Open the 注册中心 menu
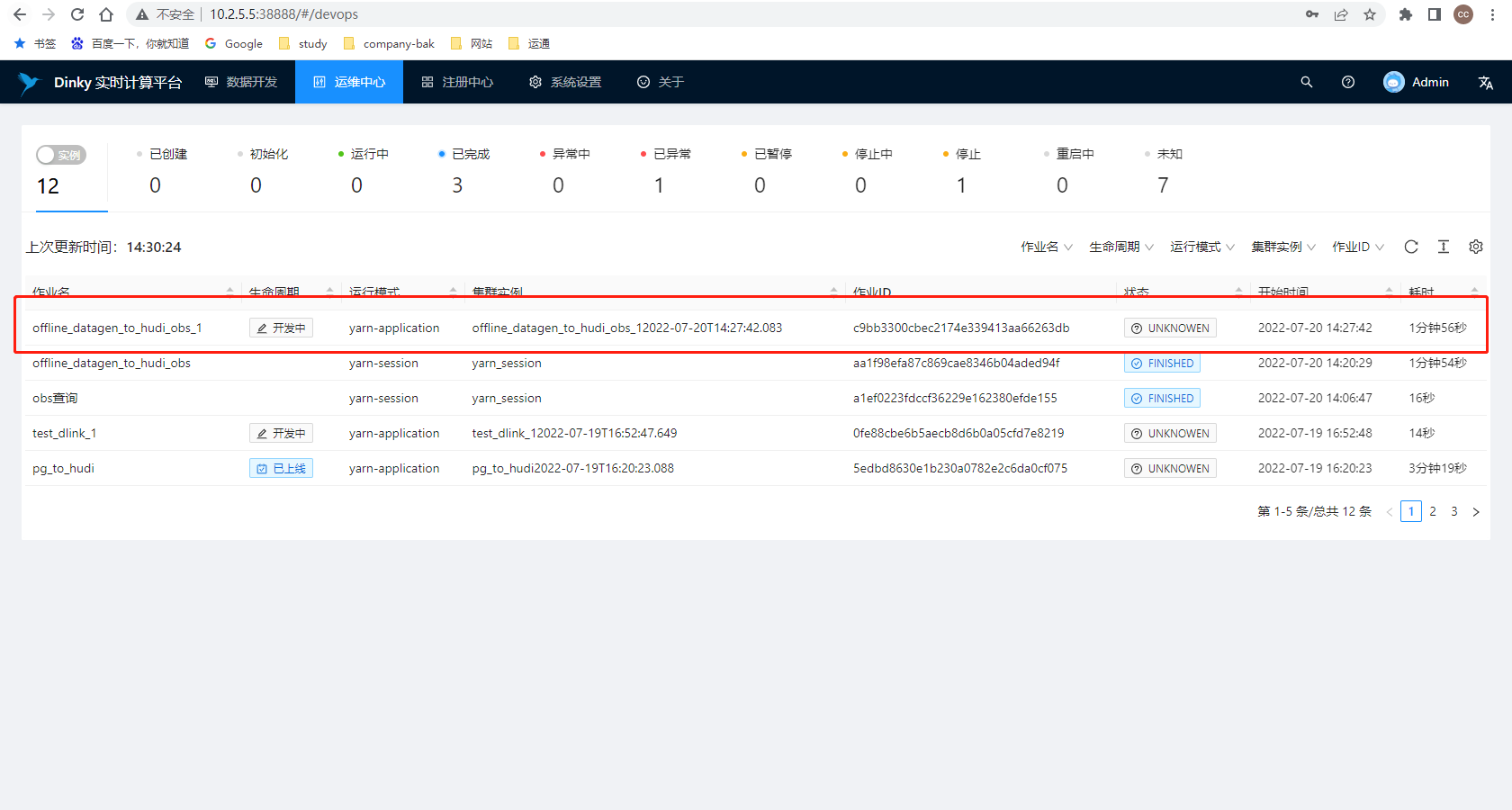This screenshot has width=1512, height=810. (457, 82)
